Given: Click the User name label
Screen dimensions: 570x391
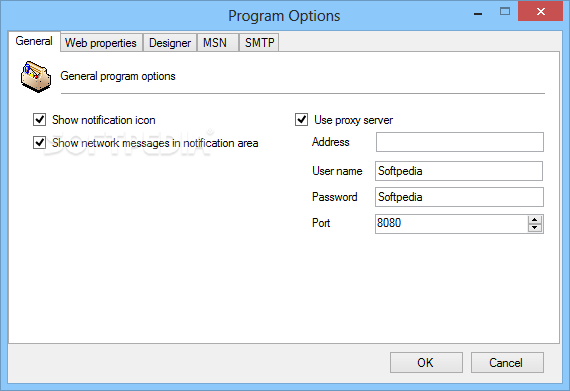Looking at the screenshot, I should [x=337, y=171].
